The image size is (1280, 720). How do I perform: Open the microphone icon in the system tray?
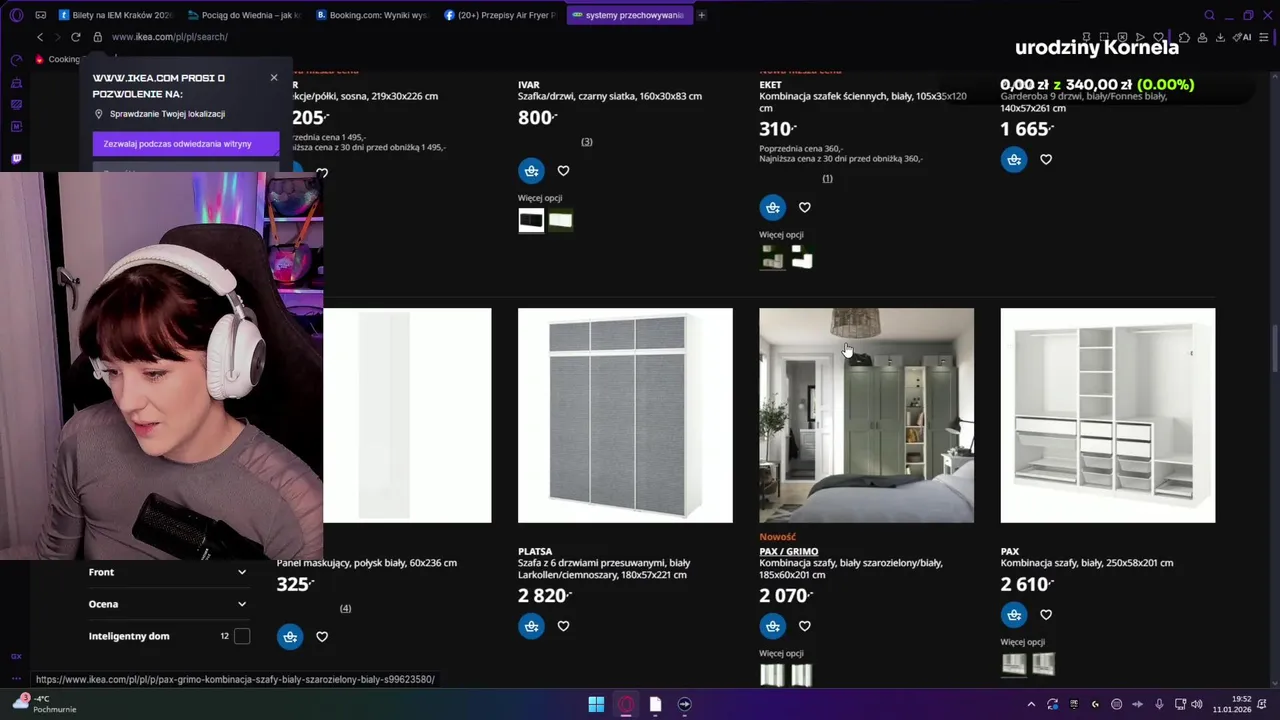coord(1159,704)
